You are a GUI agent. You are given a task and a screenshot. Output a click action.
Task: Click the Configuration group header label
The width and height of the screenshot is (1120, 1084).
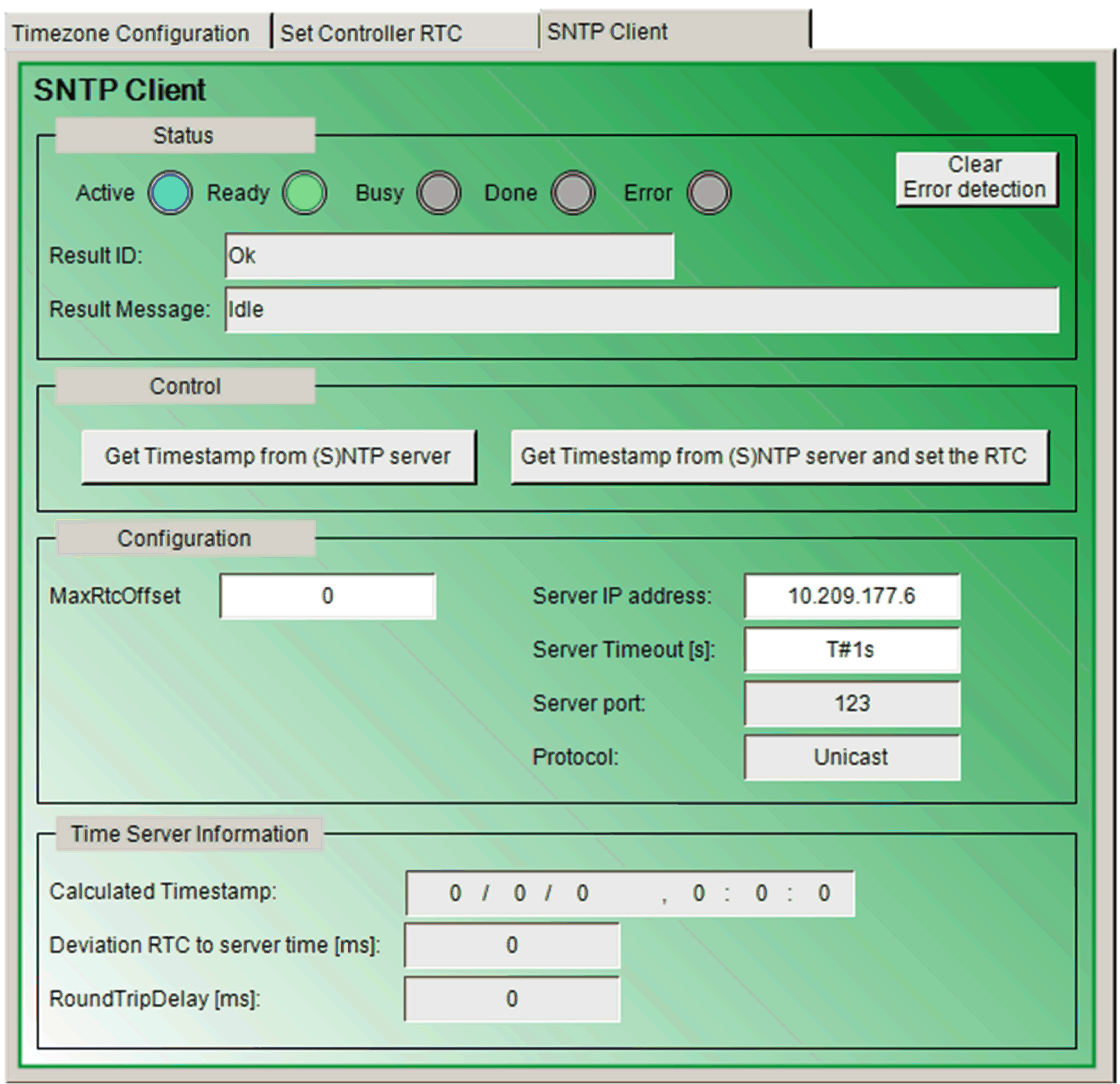pyautogui.click(x=185, y=538)
